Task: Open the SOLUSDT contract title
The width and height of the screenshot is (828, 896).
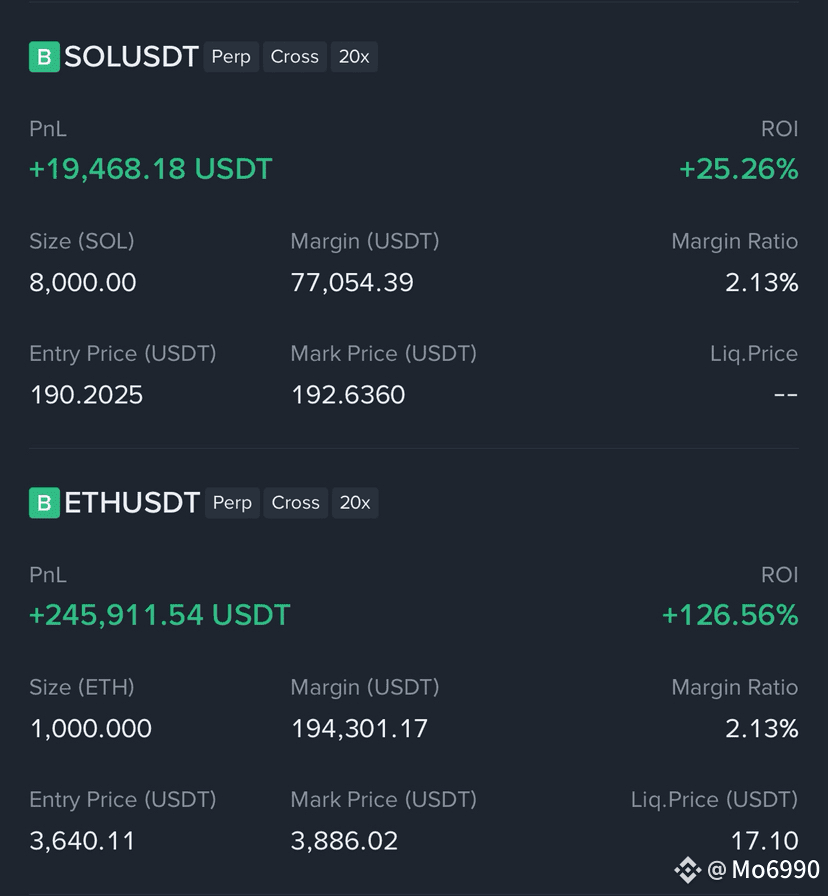Action: [x=131, y=57]
